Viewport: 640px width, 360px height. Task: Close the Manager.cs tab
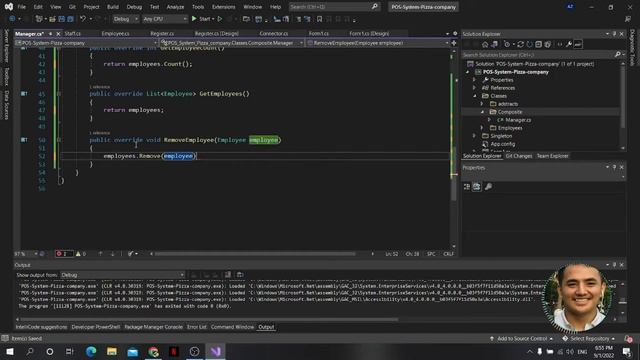[58, 33]
